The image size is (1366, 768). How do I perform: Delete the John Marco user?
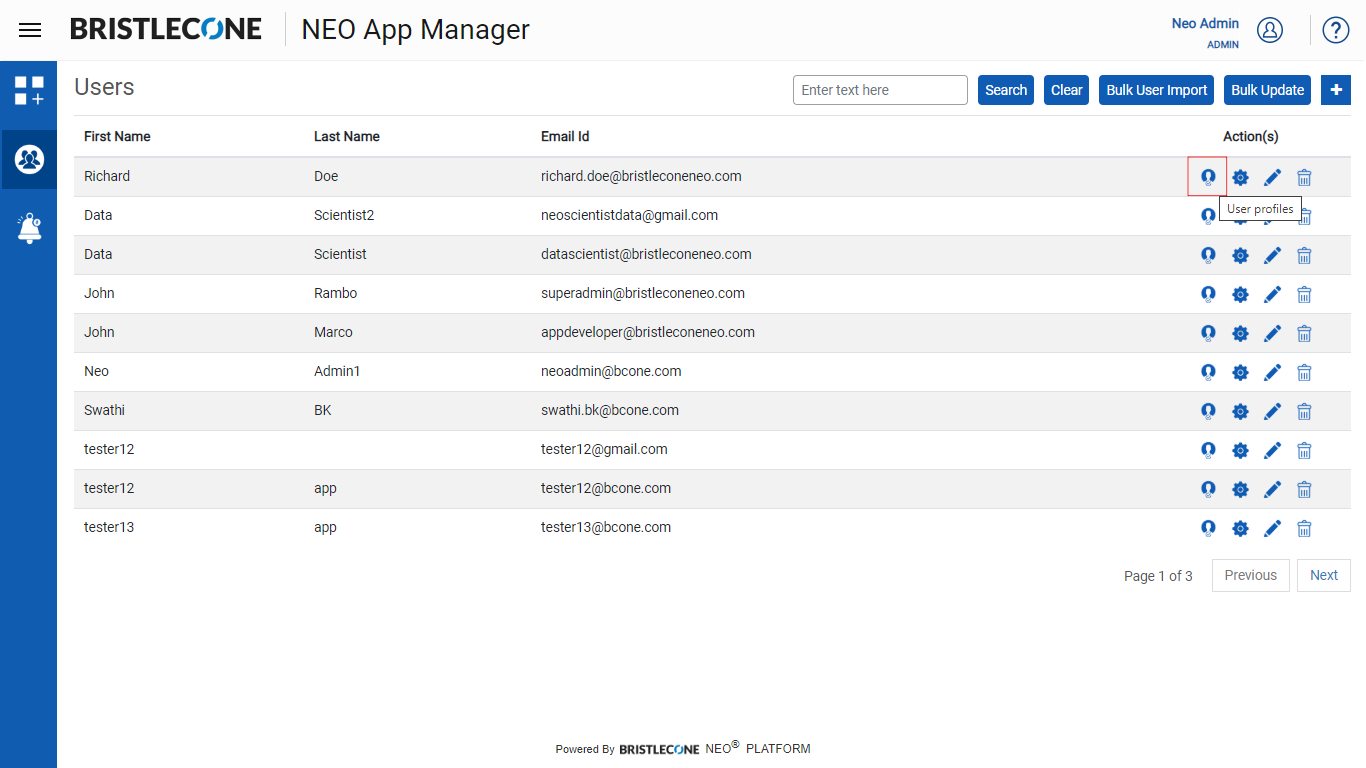(1304, 333)
